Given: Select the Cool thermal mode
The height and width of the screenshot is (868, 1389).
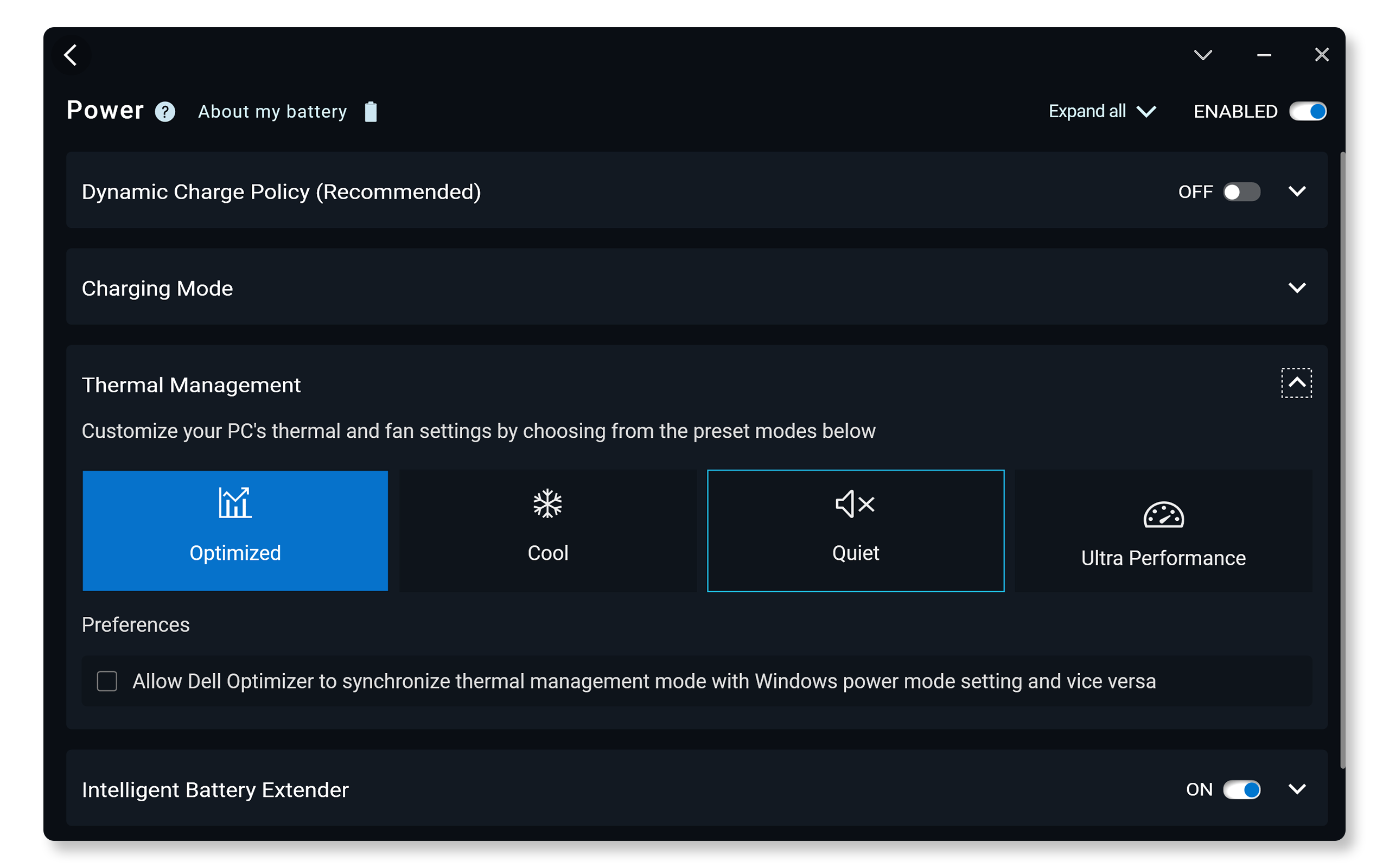Looking at the screenshot, I should pyautogui.click(x=548, y=530).
